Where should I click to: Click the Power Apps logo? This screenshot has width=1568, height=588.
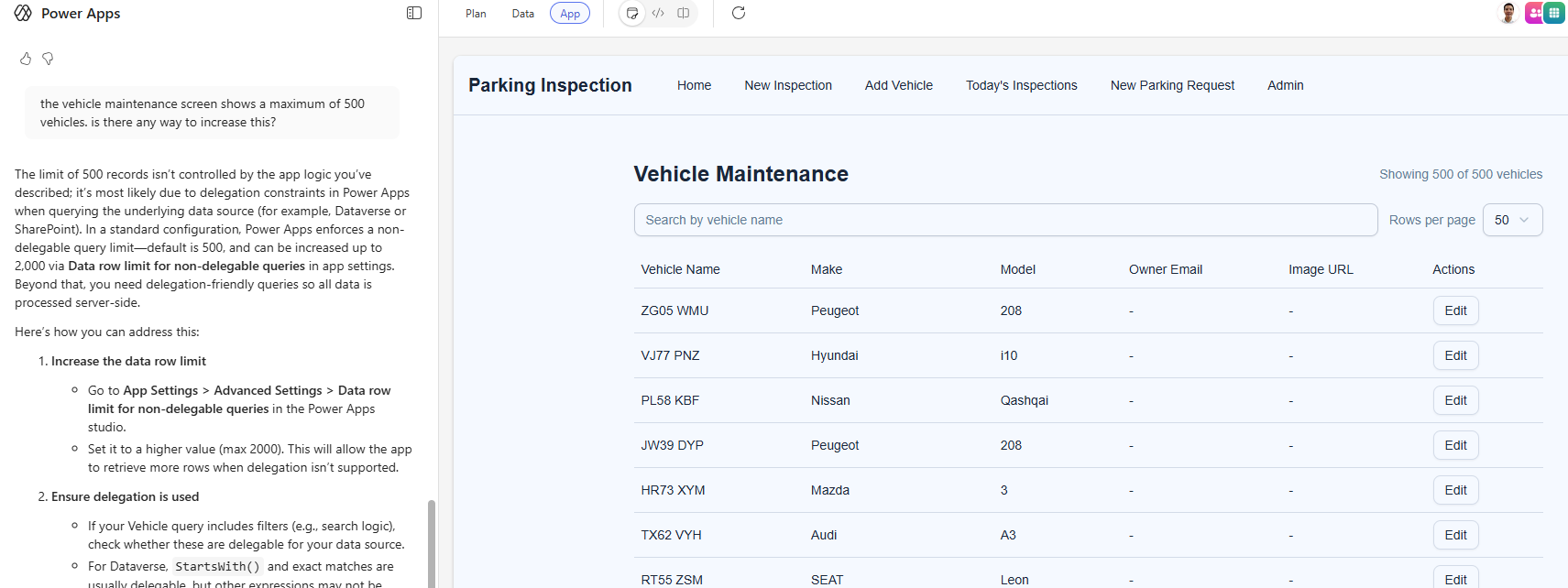click(23, 13)
